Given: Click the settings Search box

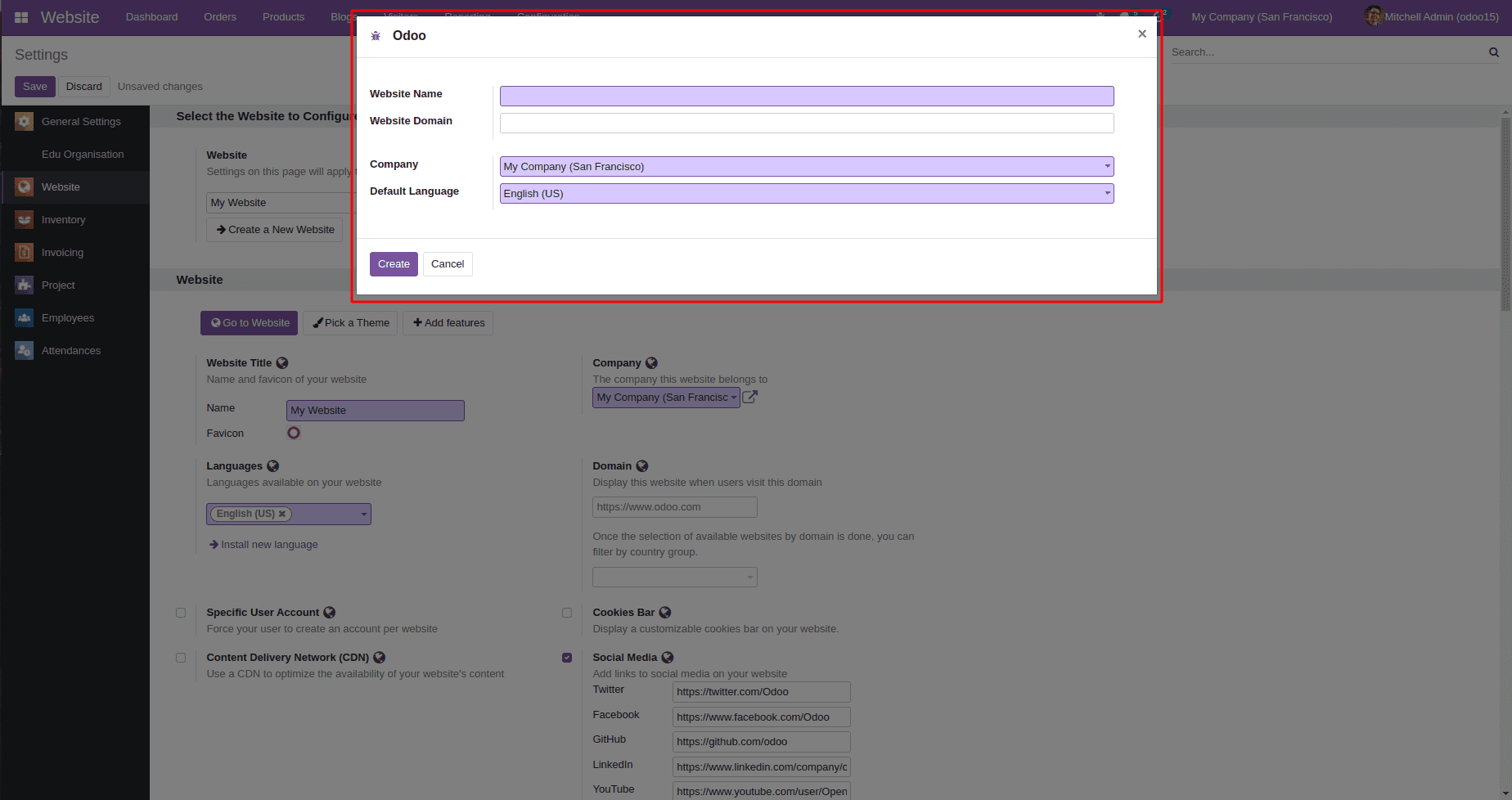Looking at the screenshot, I should tap(1328, 52).
